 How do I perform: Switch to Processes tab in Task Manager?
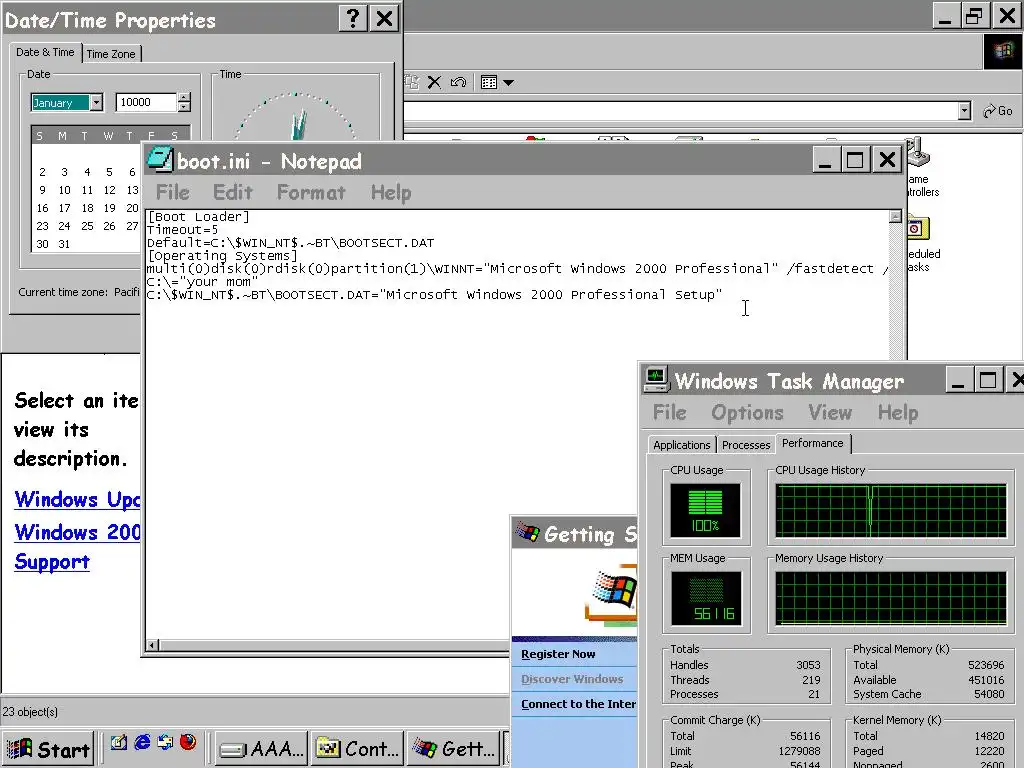(x=746, y=445)
